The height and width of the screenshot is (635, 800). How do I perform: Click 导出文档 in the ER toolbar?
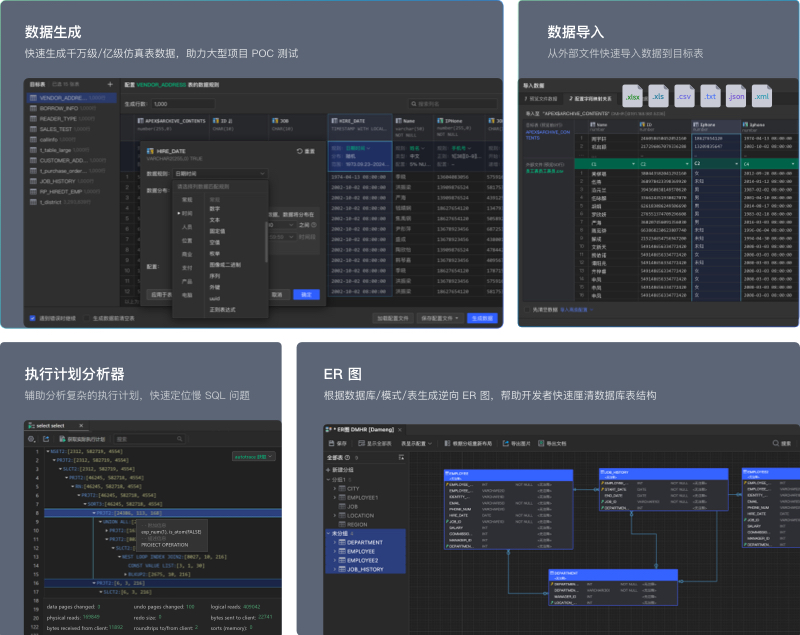pos(553,443)
